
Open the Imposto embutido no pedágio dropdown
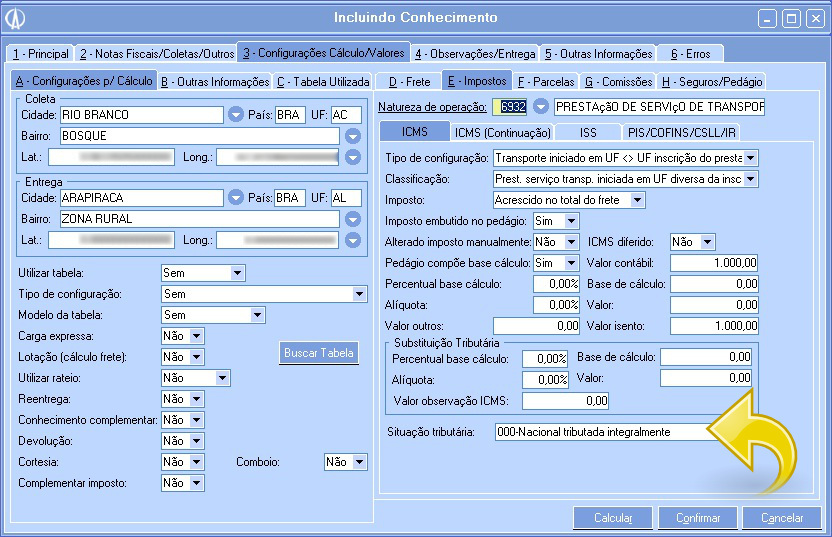(571, 220)
